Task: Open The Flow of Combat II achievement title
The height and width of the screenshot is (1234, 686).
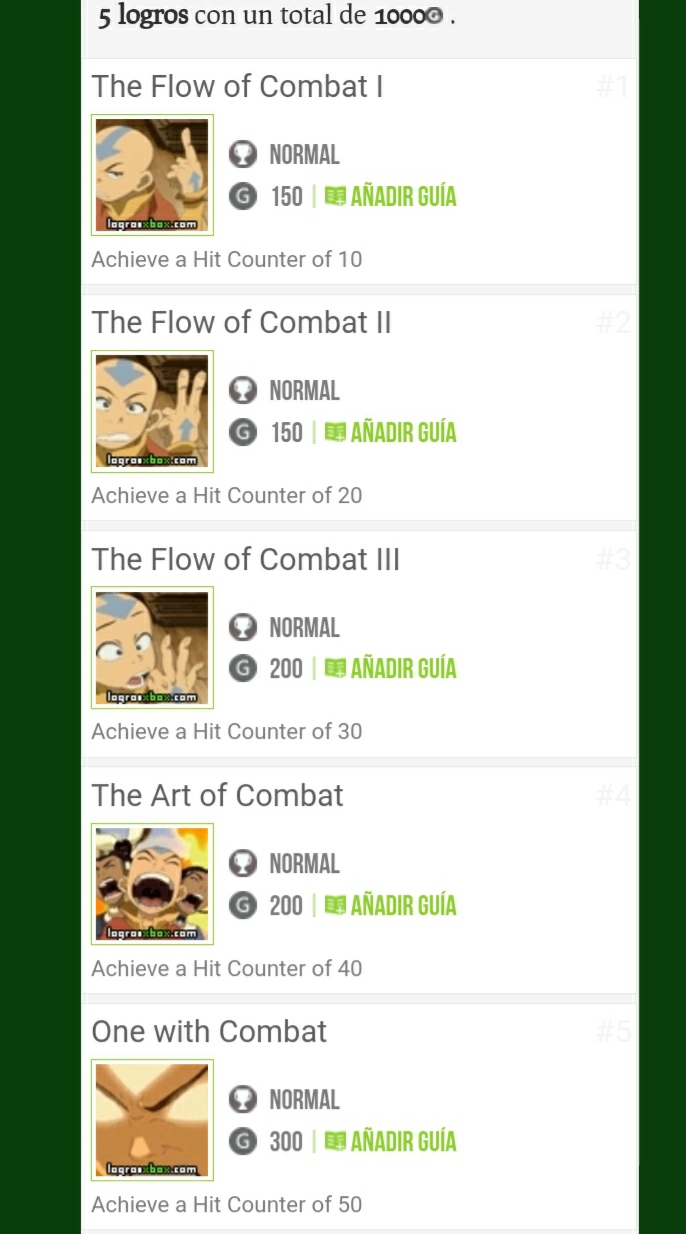Action: (x=241, y=323)
